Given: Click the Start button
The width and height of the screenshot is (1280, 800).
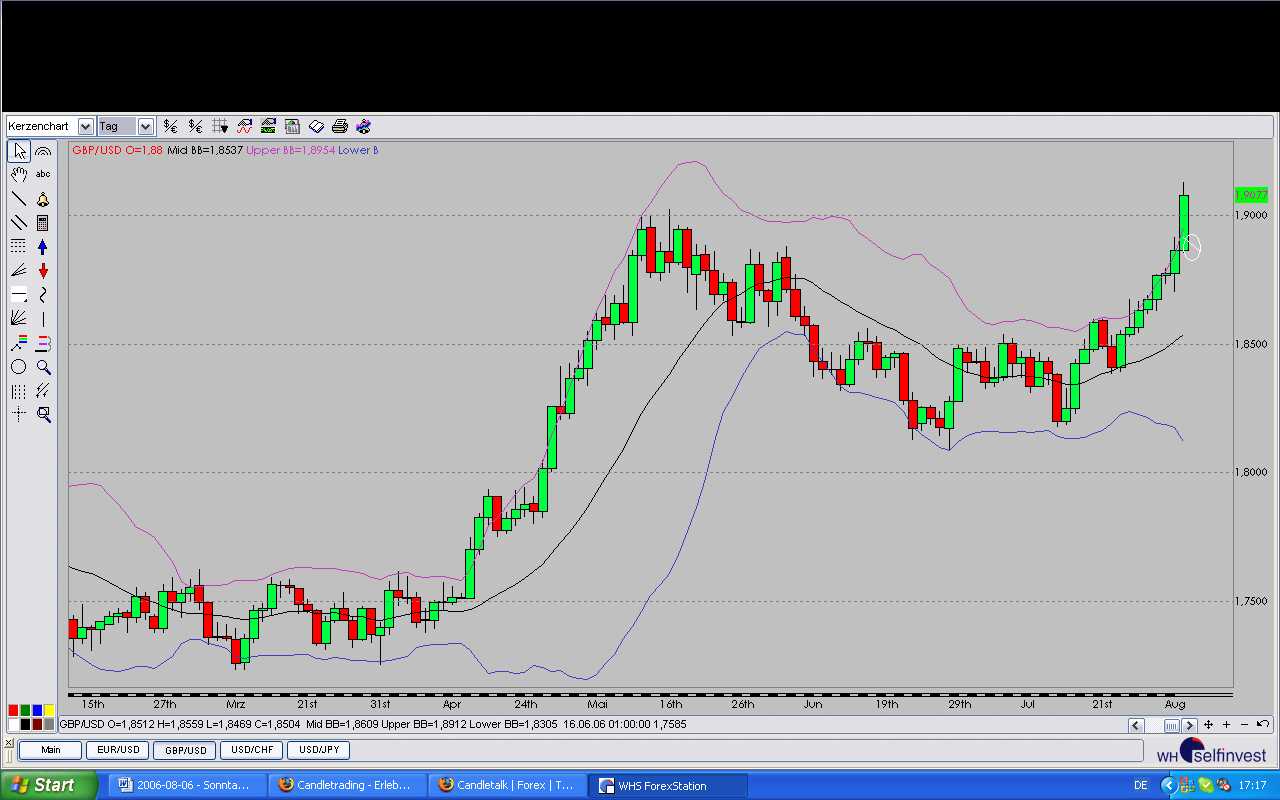Looking at the screenshot, I should (x=48, y=785).
